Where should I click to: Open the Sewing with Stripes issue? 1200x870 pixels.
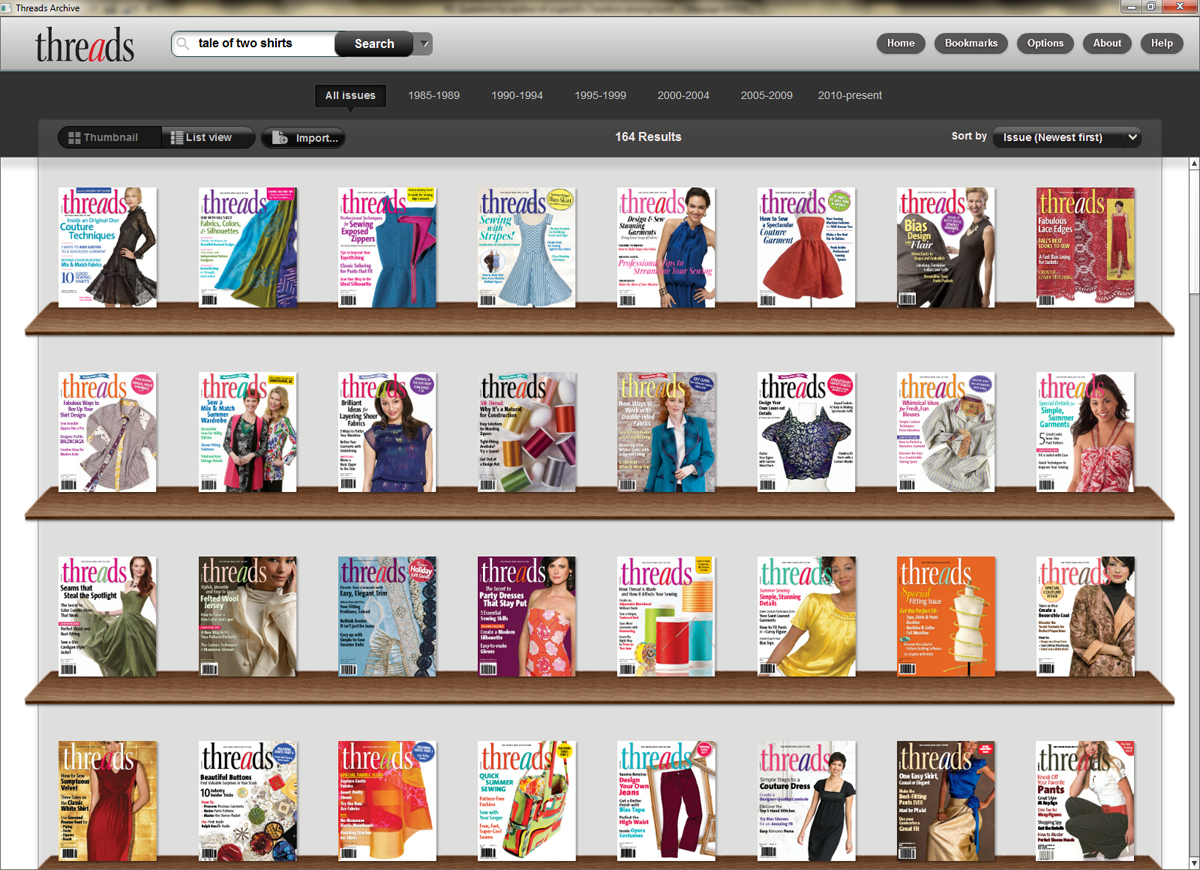(527, 247)
